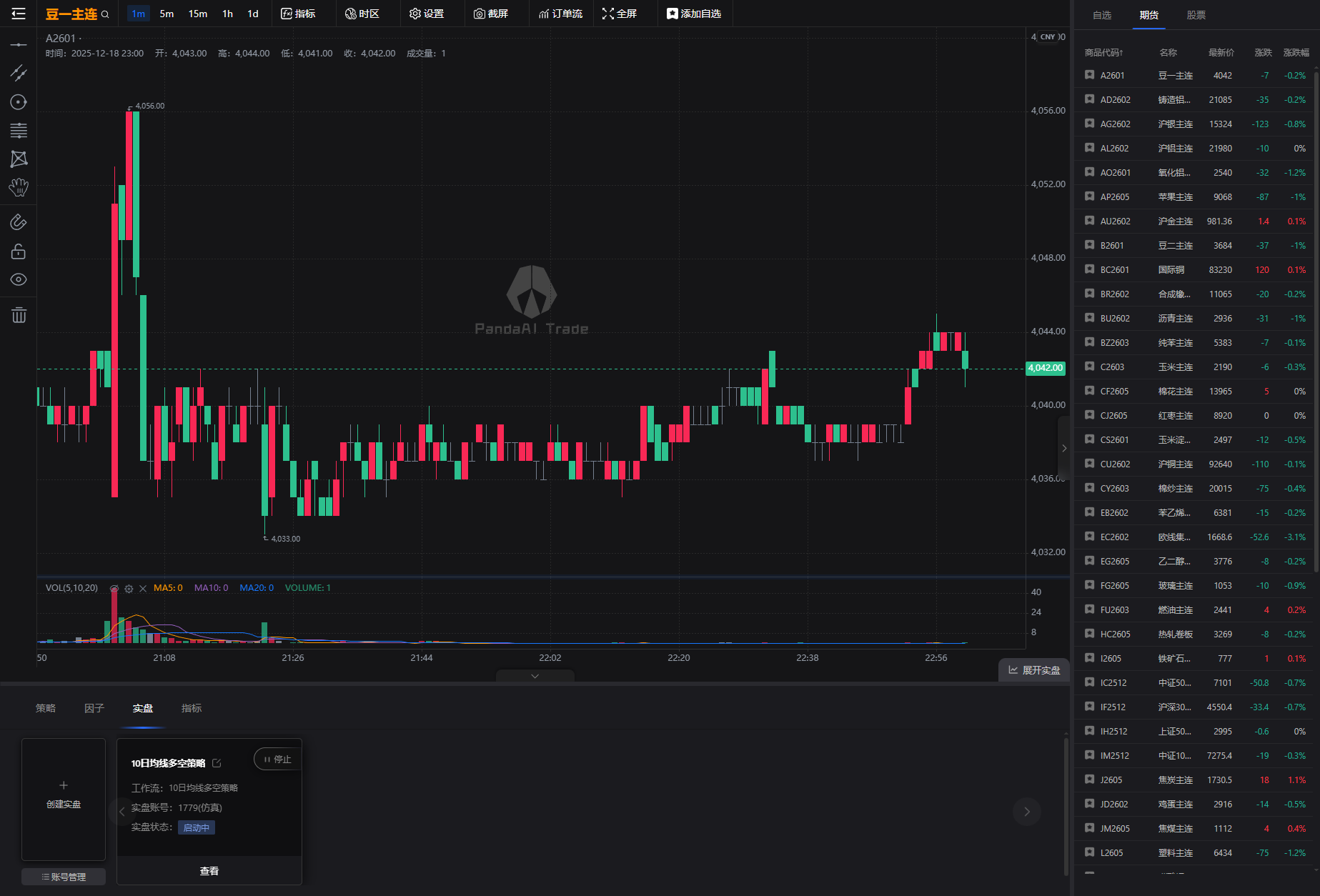Bookmark the J2605 焦炭主连 row
The image size is (1320, 896).
click(1089, 780)
